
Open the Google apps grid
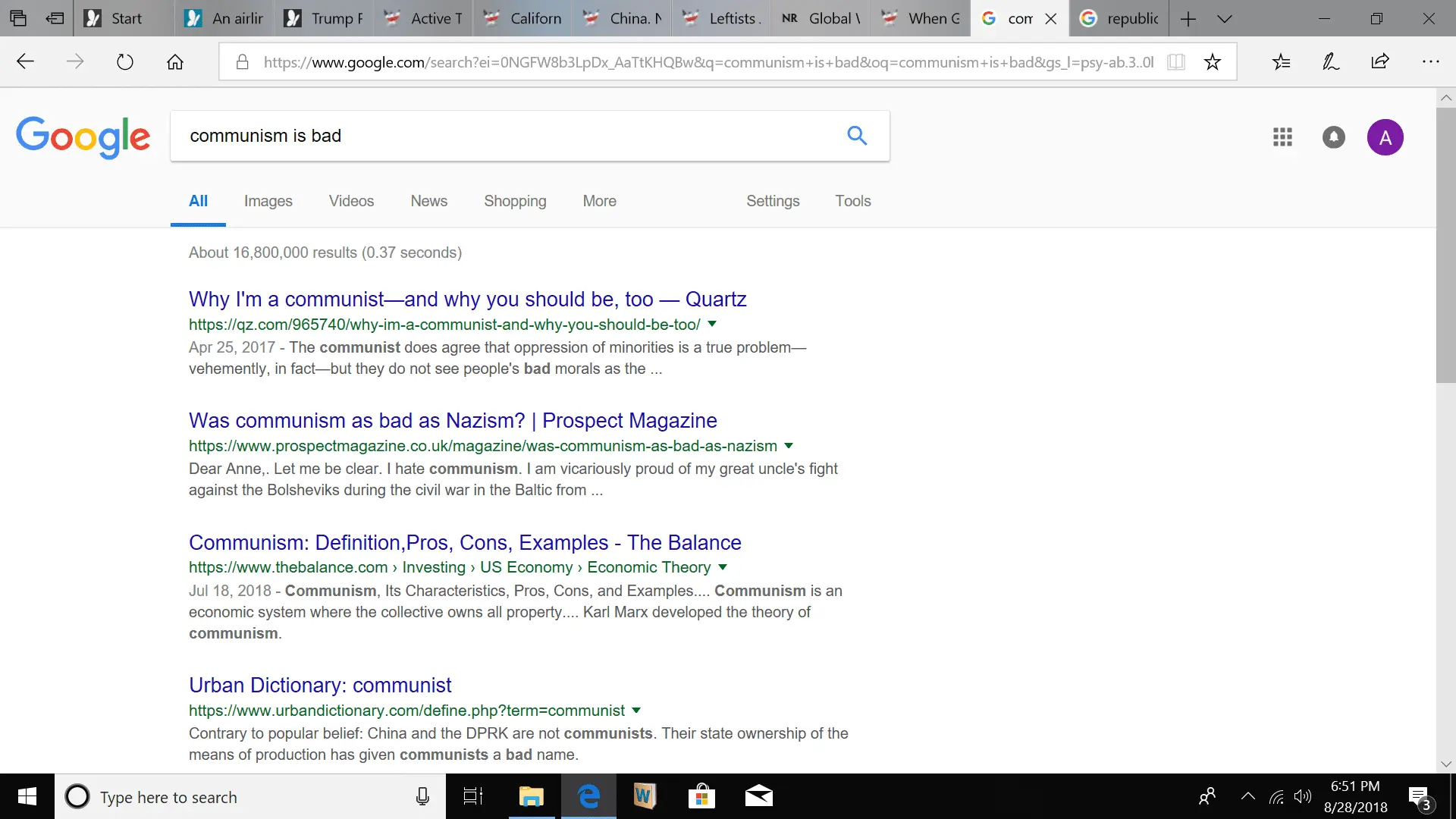click(1283, 137)
